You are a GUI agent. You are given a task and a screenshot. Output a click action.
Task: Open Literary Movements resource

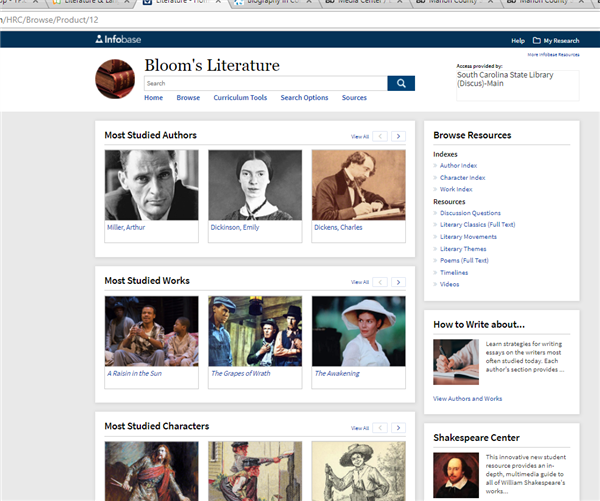(468, 237)
